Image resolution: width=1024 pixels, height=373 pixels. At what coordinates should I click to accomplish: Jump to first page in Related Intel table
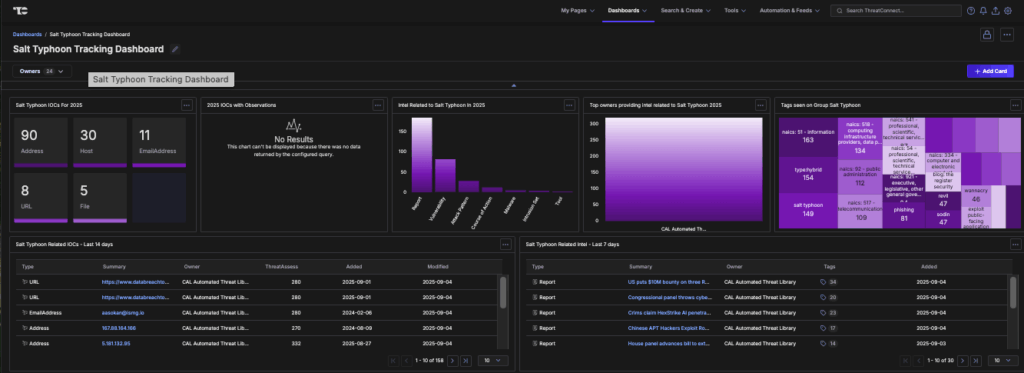coord(906,360)
